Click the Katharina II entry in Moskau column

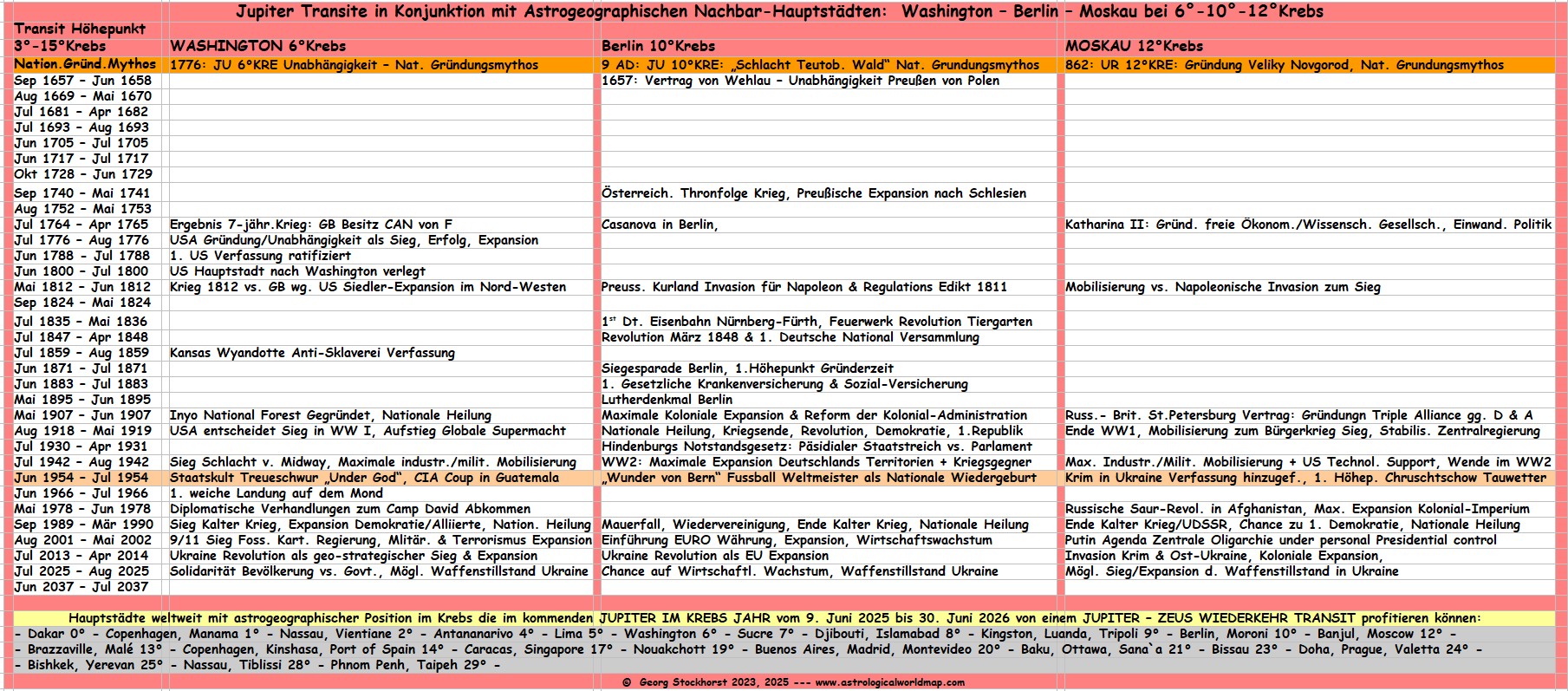(1307, 225)
